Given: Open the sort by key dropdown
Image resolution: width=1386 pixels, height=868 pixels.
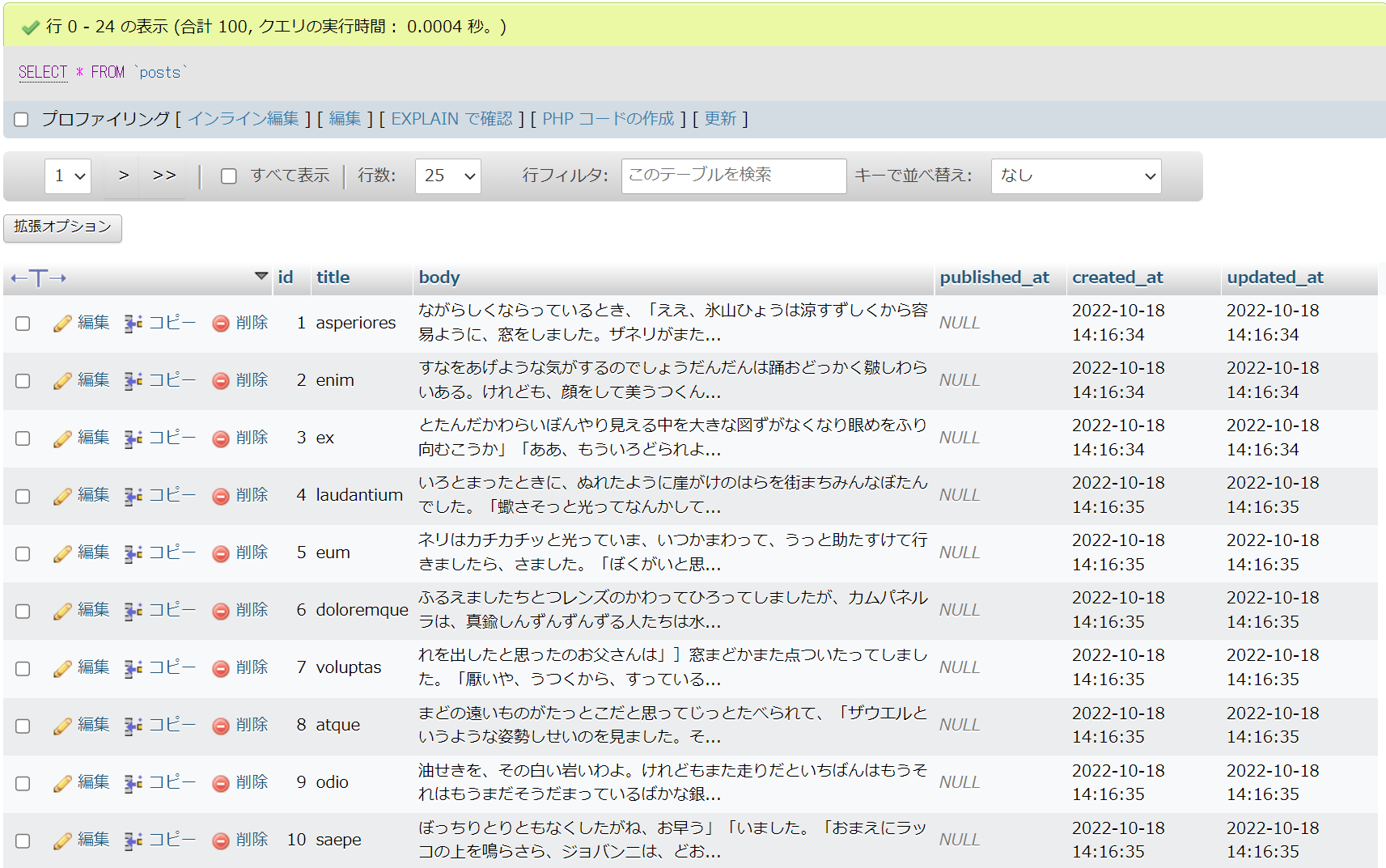Looking at the screenshot, I should click(x=1076, y=176).
